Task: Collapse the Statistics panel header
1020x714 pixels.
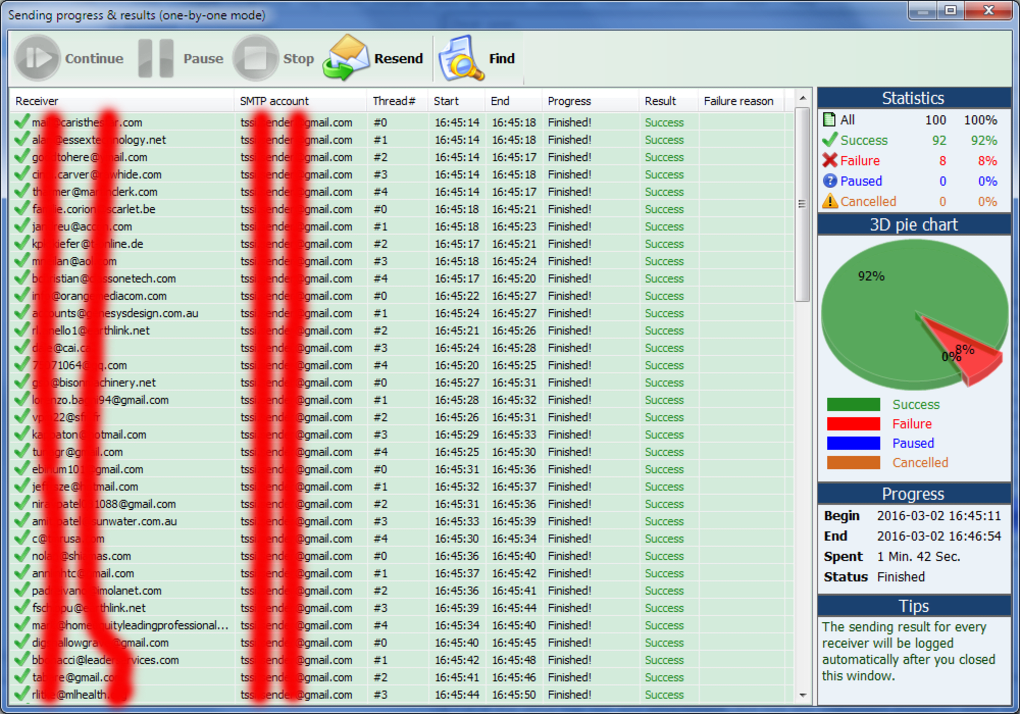Action: [x=912, y=97]
